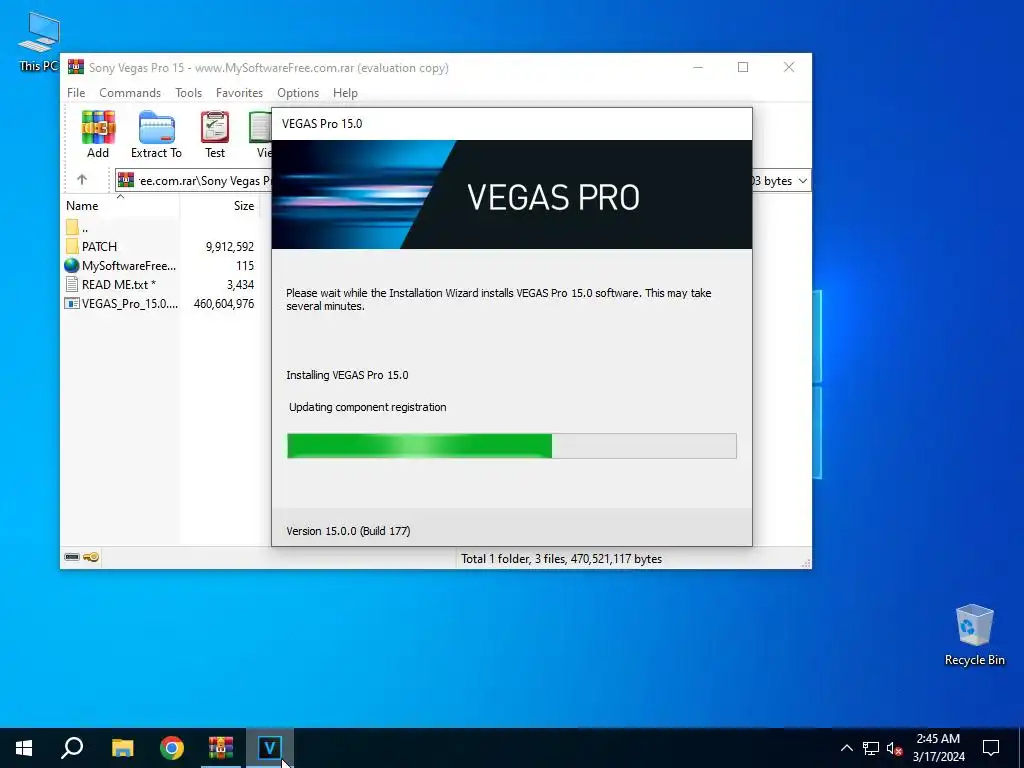Open File Explorer from the taskbar
The image size is (1024, 768).
point(122,748)
